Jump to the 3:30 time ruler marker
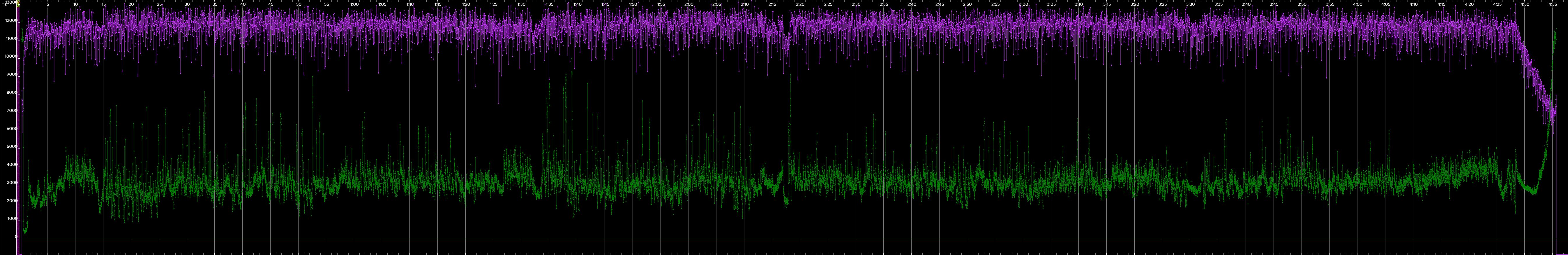 tap(1191, 4)
